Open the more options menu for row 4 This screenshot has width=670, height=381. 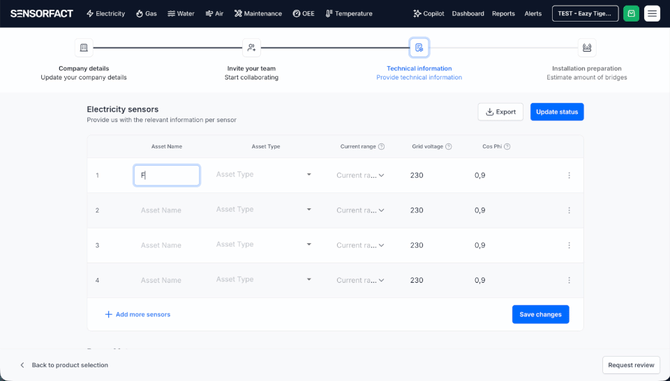pyautogui.click(x=569, y=280)
